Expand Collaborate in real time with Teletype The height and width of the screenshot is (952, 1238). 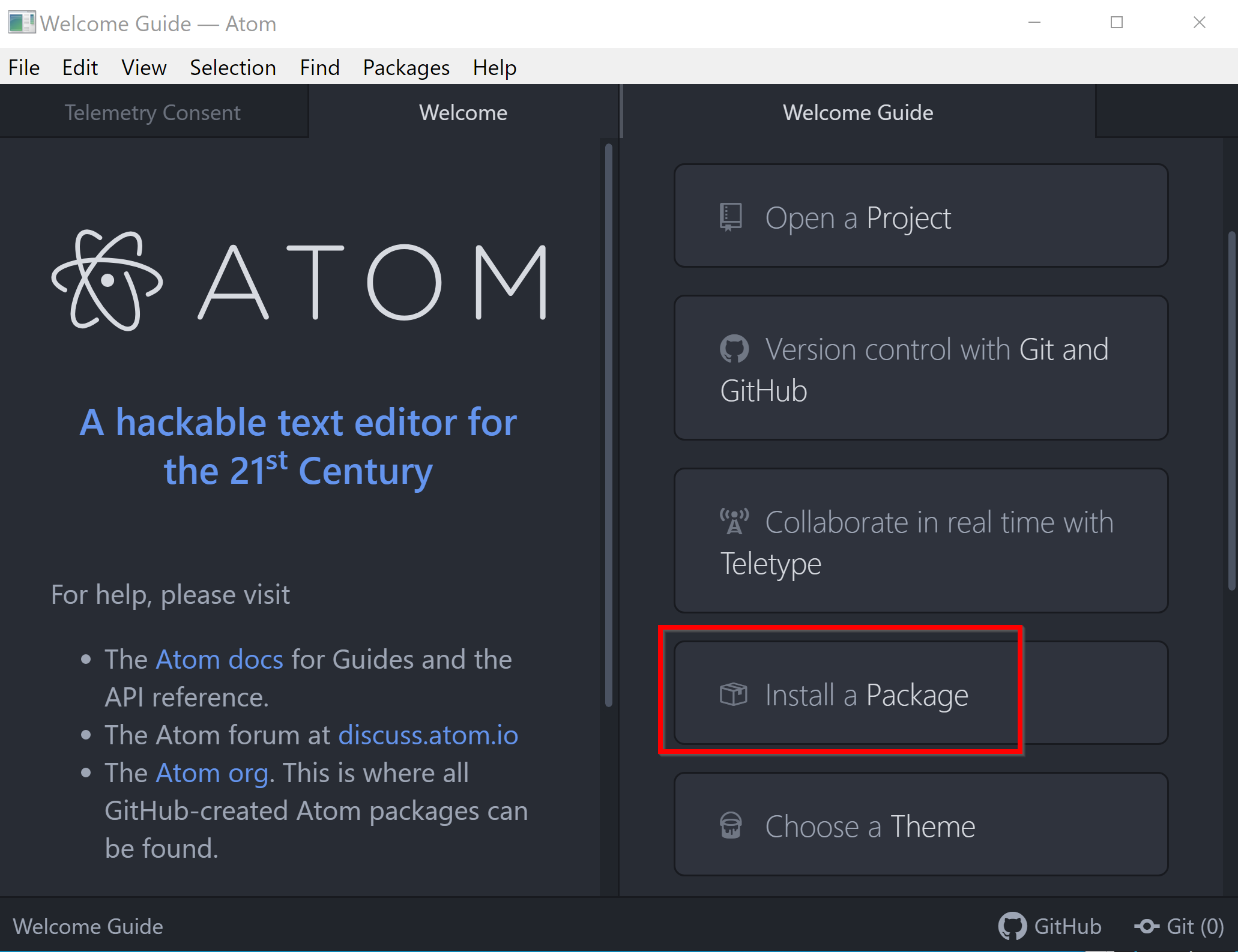921,541
